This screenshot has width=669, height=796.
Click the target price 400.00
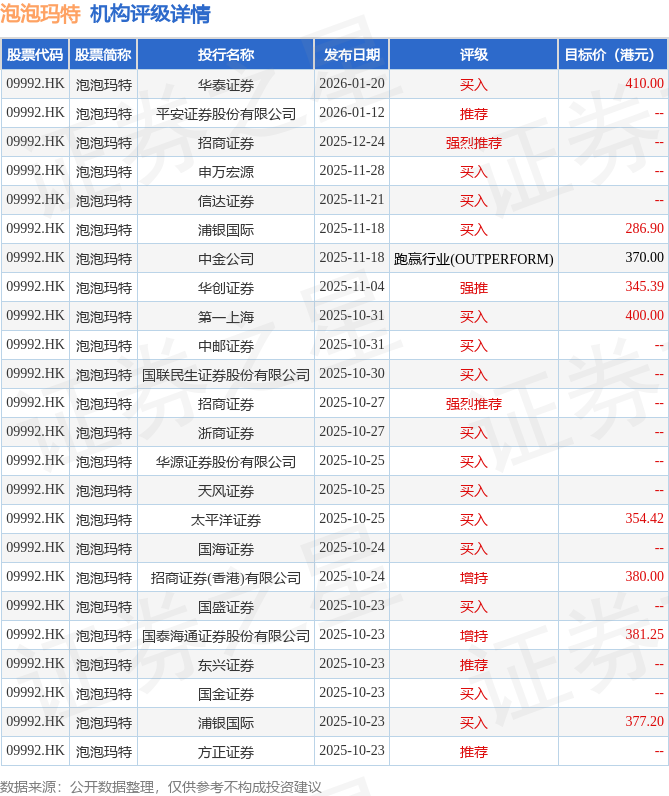point(644,315)
